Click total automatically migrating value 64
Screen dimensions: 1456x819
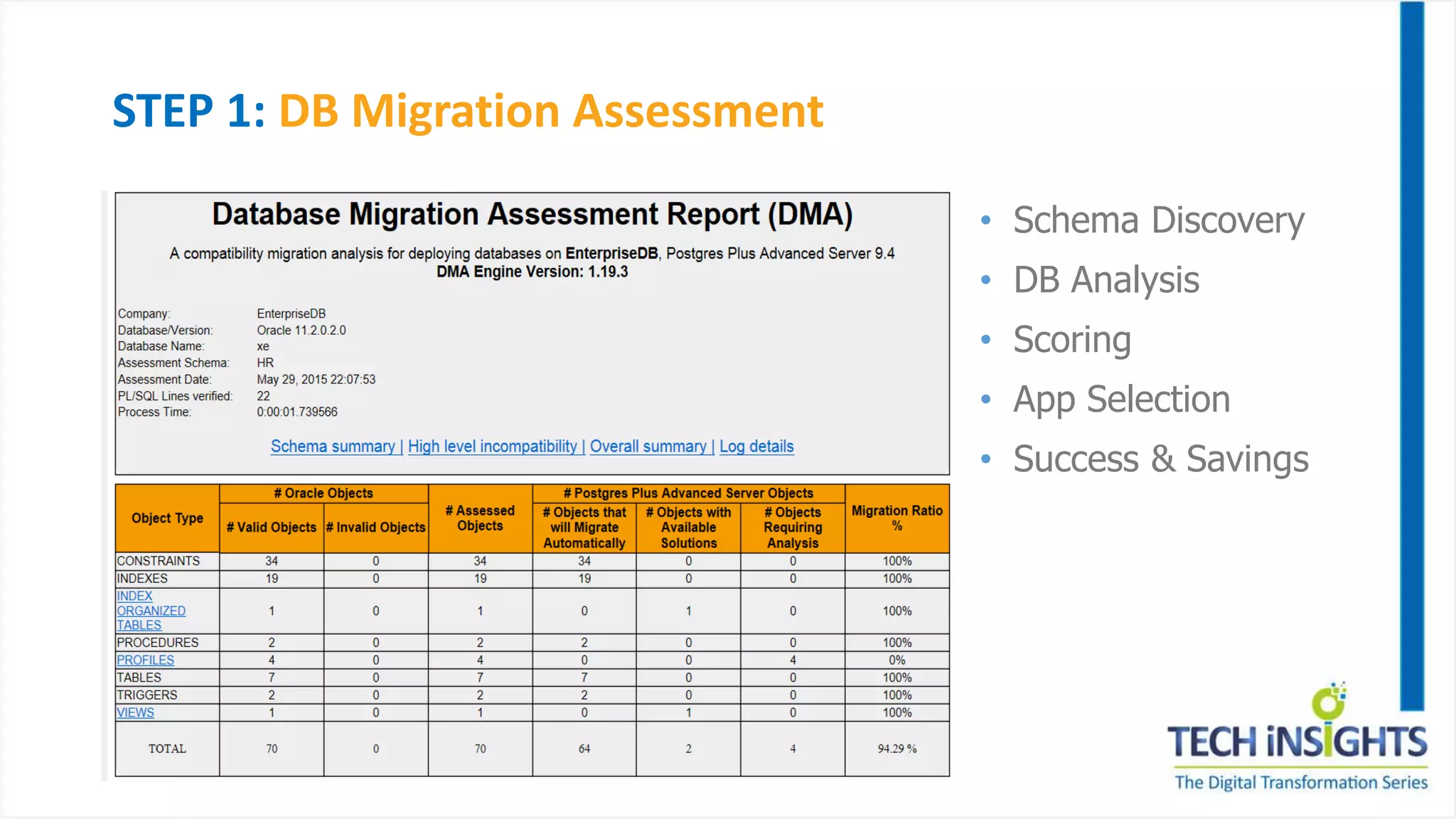(584, 749)
